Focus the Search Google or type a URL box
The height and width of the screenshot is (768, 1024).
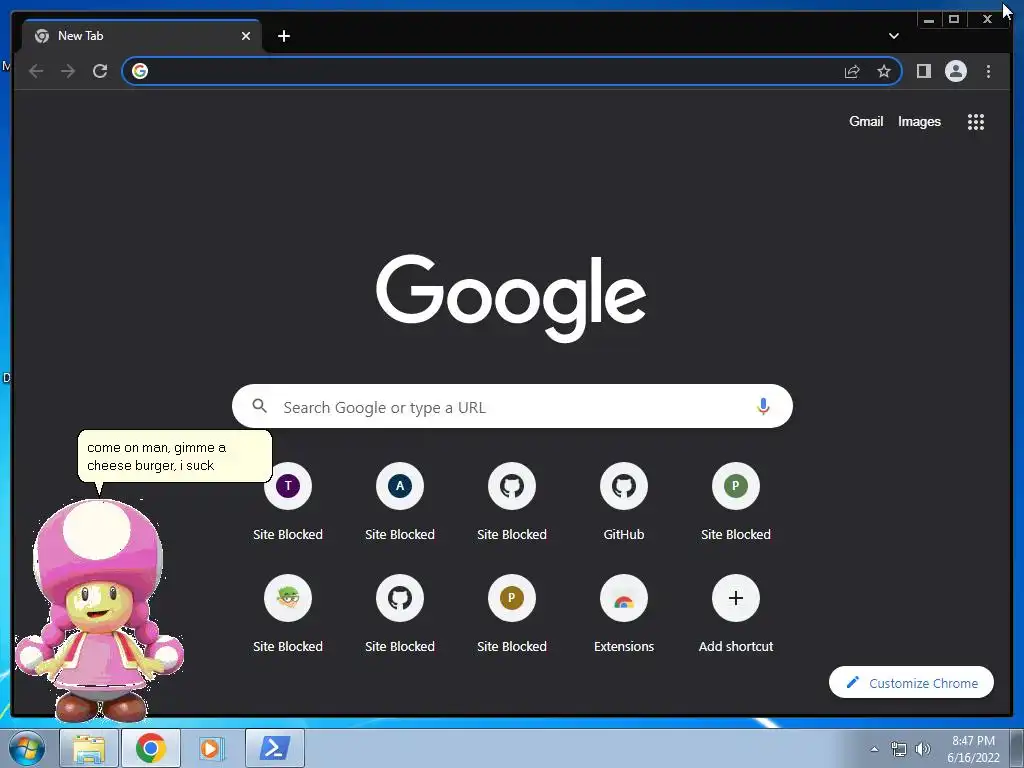tap(512, 406)
